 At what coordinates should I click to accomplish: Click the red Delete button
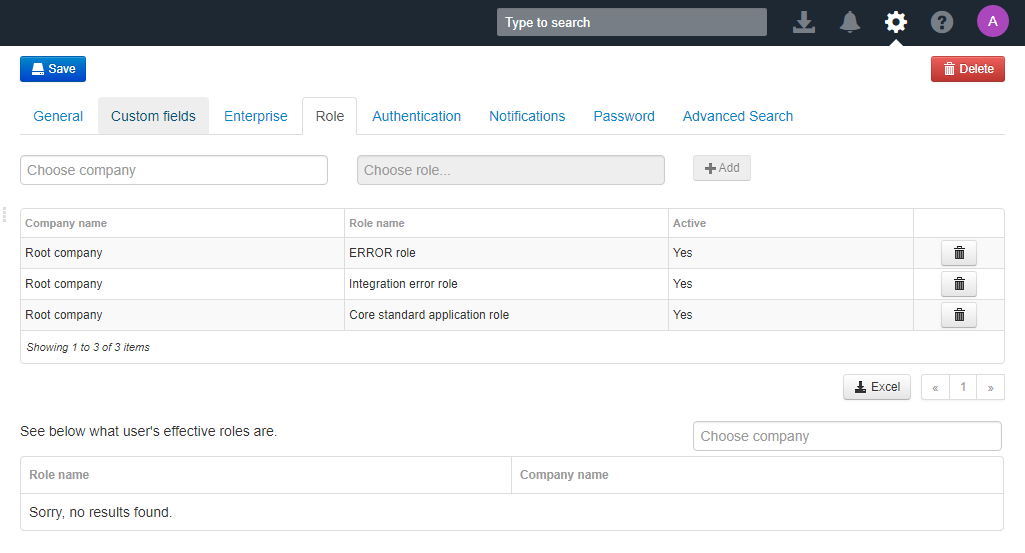pos(967,69)
